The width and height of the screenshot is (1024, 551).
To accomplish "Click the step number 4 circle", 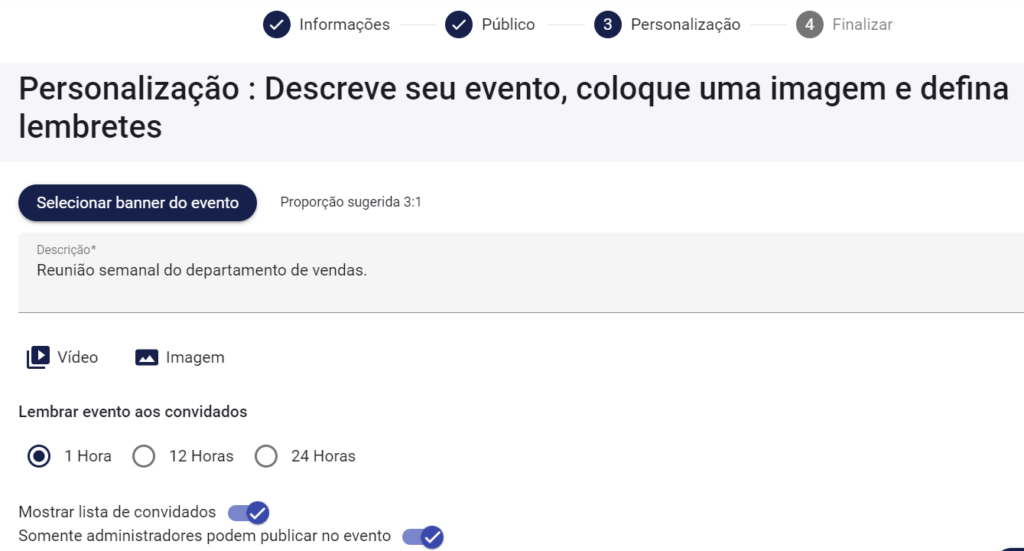I will pyautogui.click(x=810, y=25).
